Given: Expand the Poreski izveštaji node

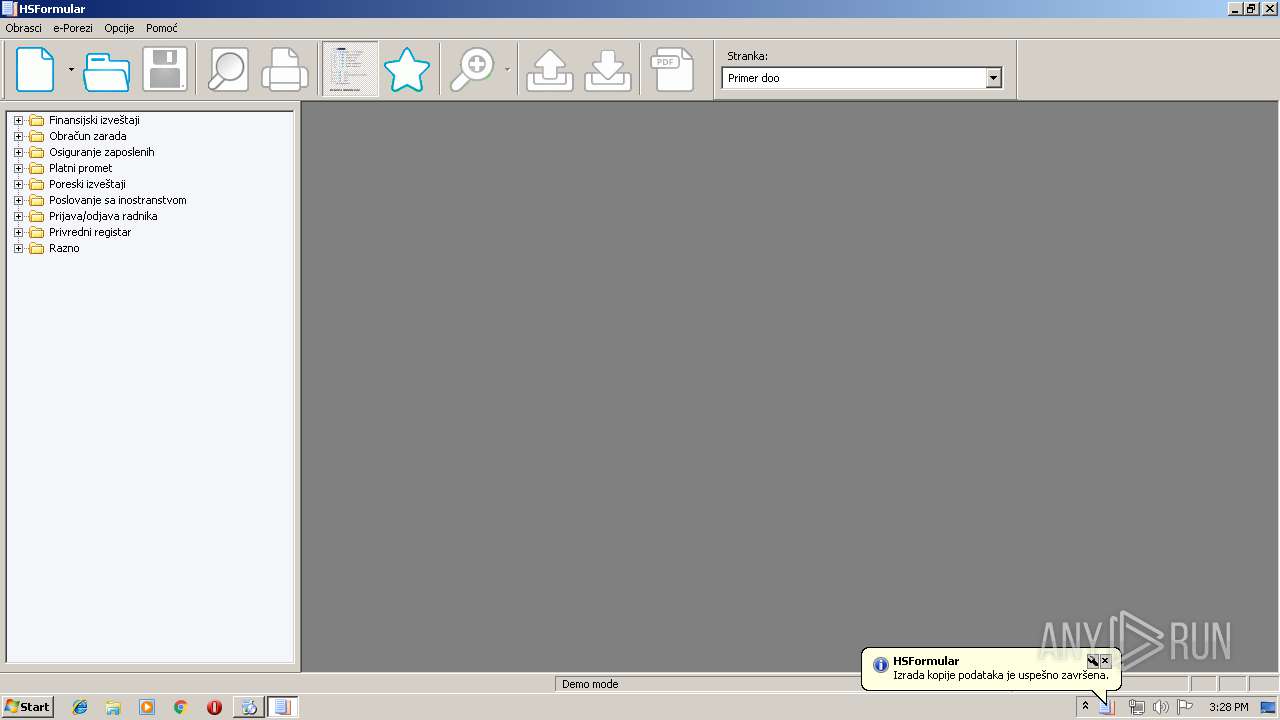Looking at the screenshot, I should pyautogui.click(x=18, y=184).
